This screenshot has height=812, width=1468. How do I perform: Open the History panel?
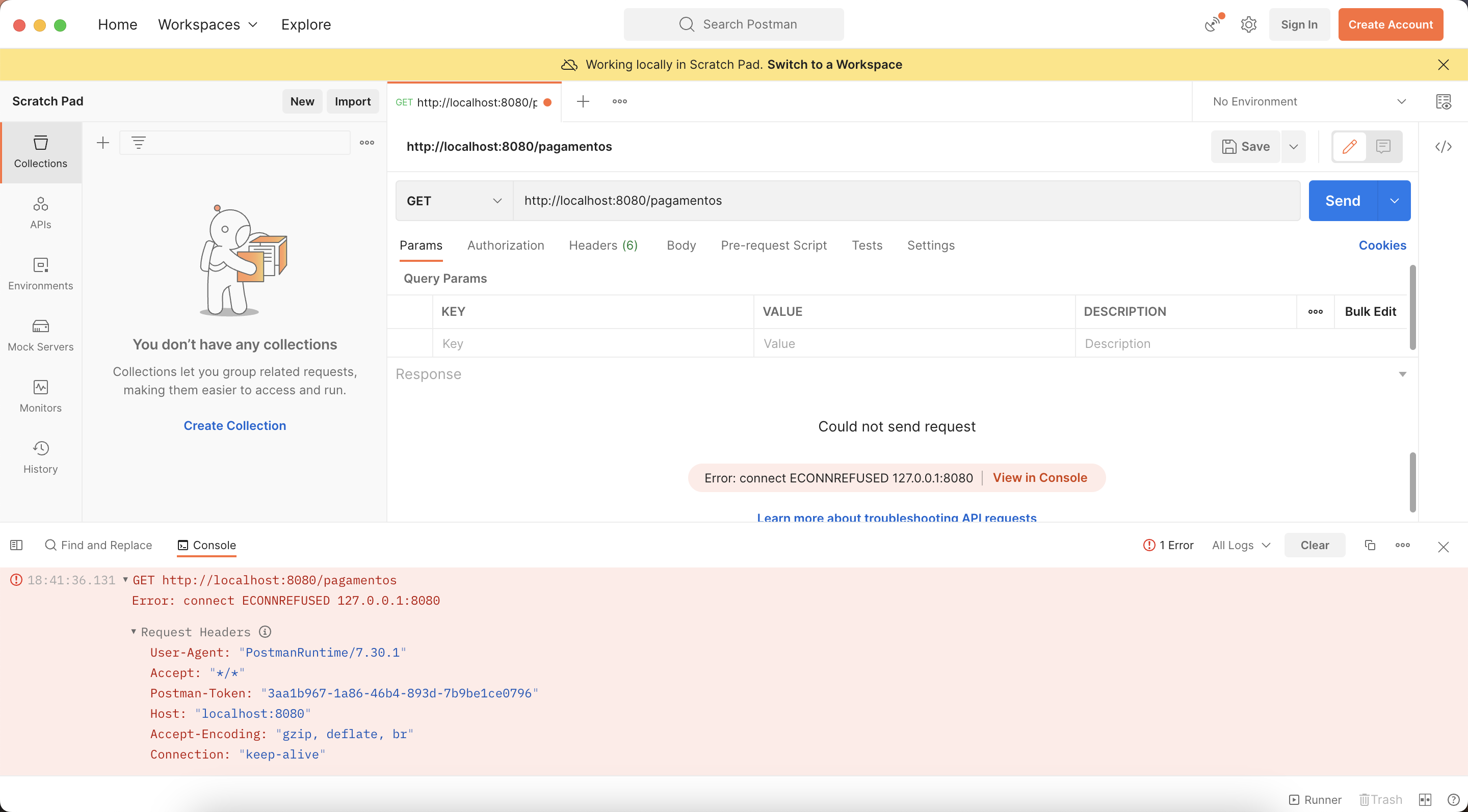point(40,458)
